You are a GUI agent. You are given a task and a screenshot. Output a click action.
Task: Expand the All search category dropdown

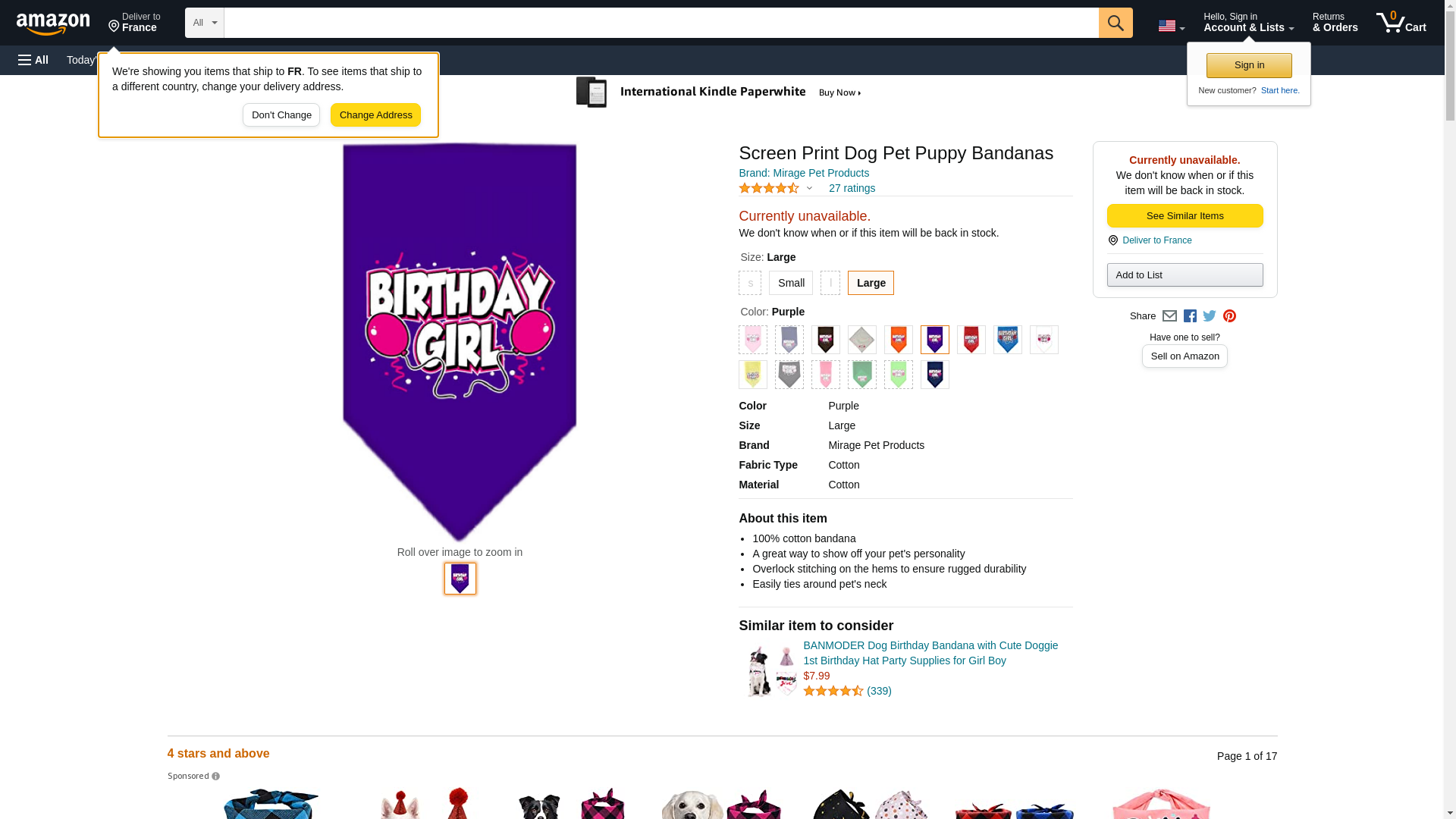click(x=204, y=23)
